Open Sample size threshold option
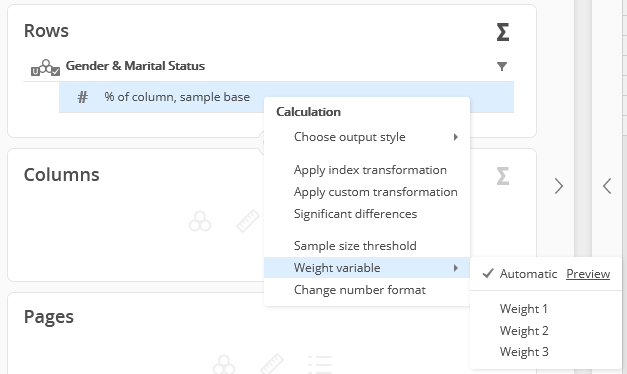The height and width of the screenshot is (374, 627). point(355,246)
